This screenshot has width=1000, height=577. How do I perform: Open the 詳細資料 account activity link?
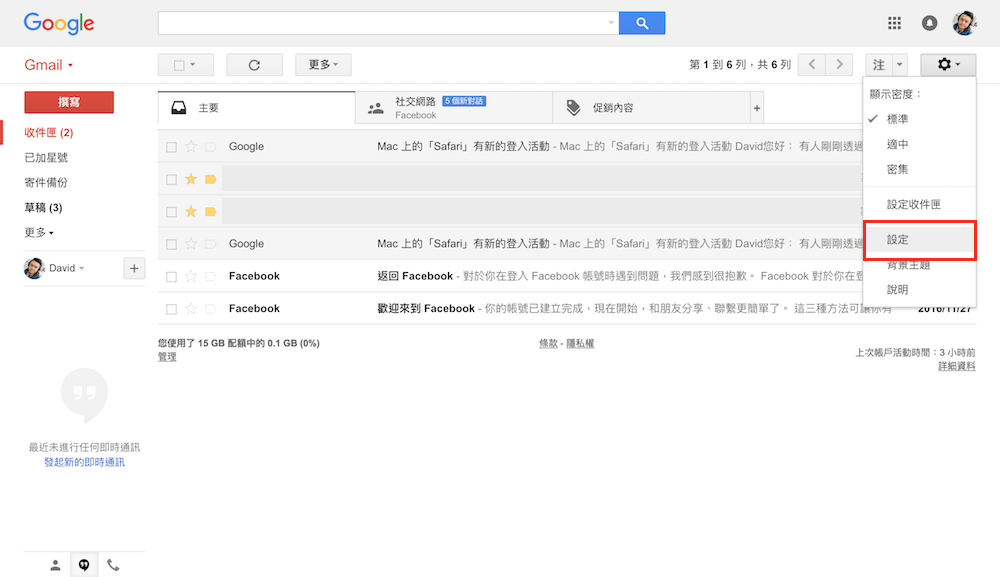[956, 367]
